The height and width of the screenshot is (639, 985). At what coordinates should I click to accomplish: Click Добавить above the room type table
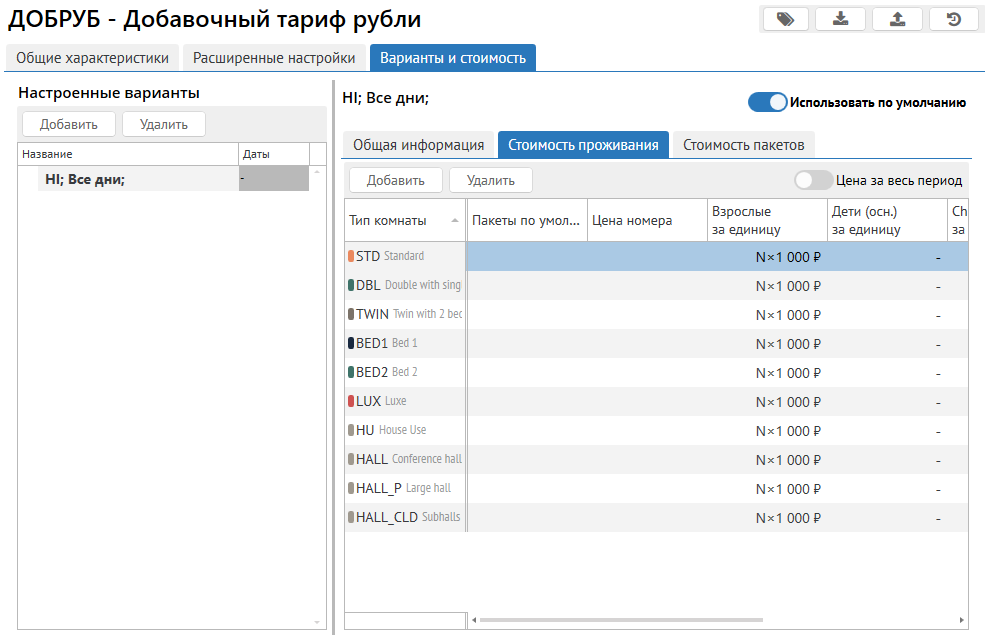point(396,180)
